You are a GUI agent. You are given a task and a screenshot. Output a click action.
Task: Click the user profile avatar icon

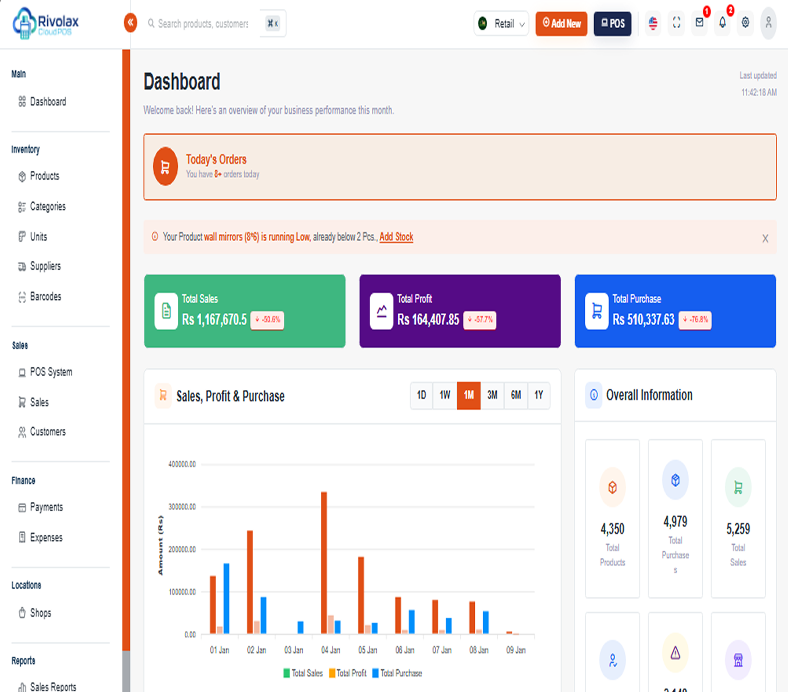click(x=768, y=23)
